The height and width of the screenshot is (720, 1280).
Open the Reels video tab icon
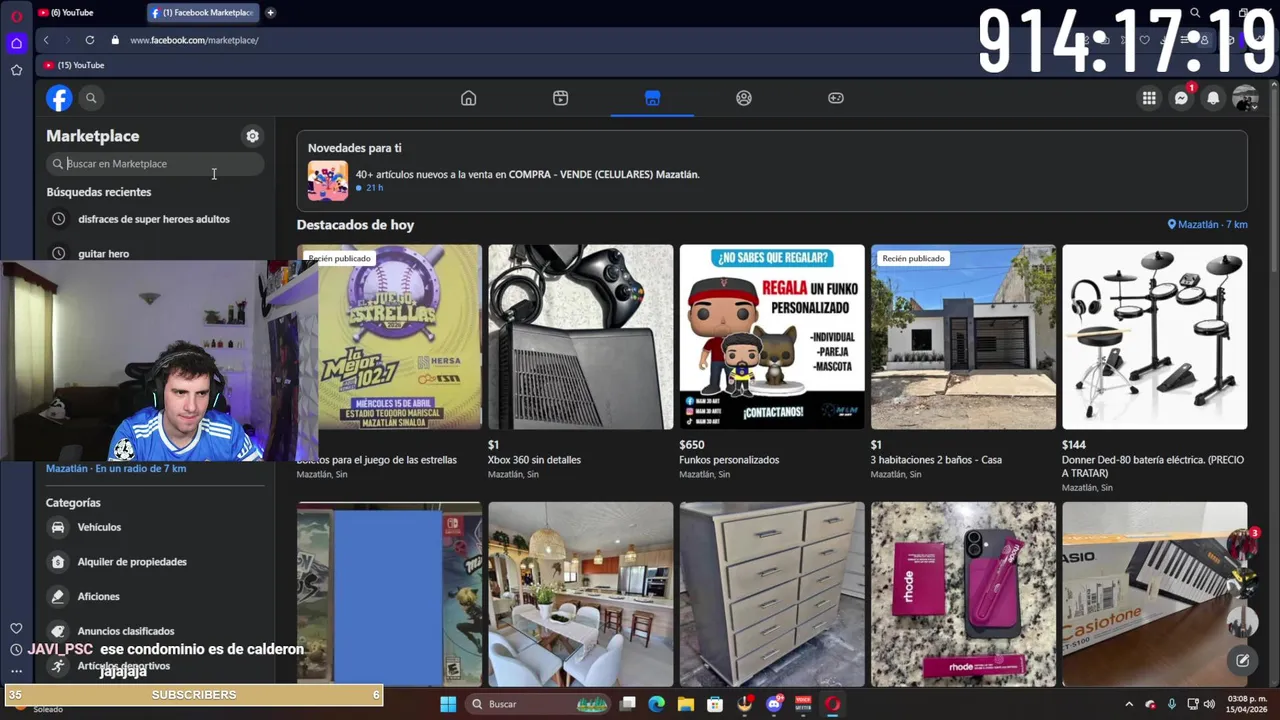(560, 98)
